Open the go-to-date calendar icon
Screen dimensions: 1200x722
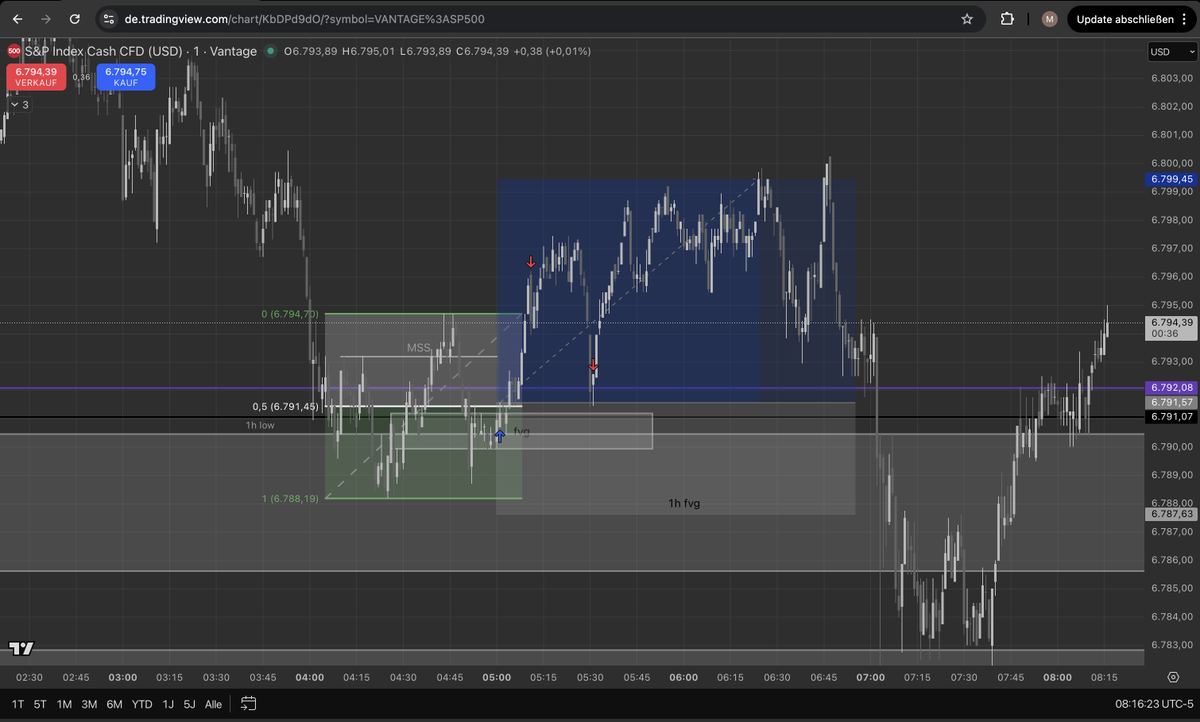pyautogui.click(x=249, y=704)
